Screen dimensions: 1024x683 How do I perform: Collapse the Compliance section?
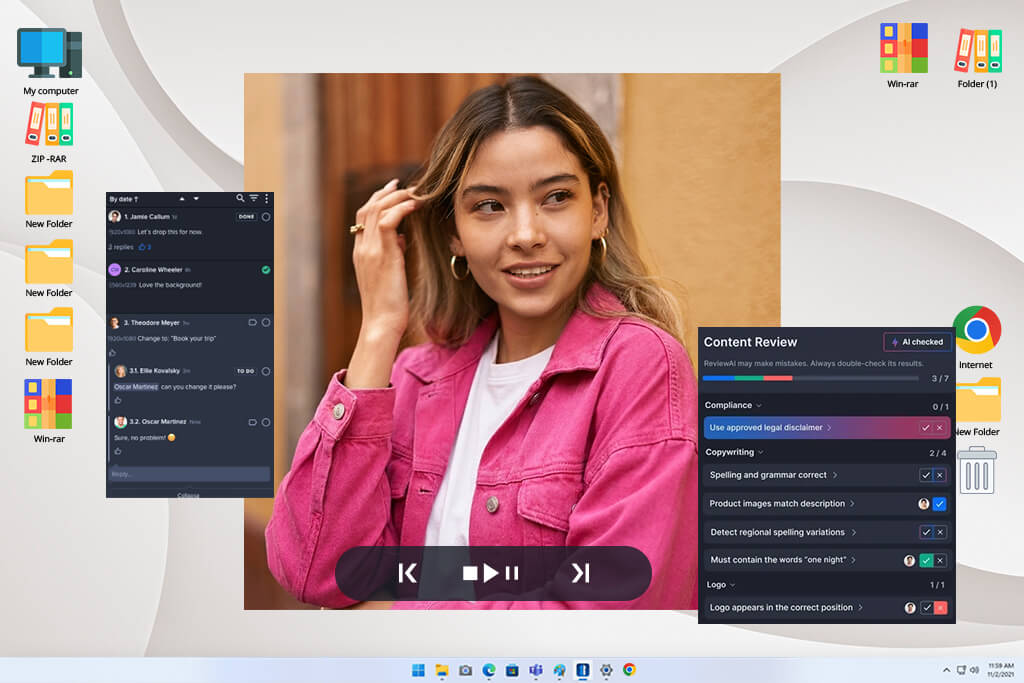(759, 405)
